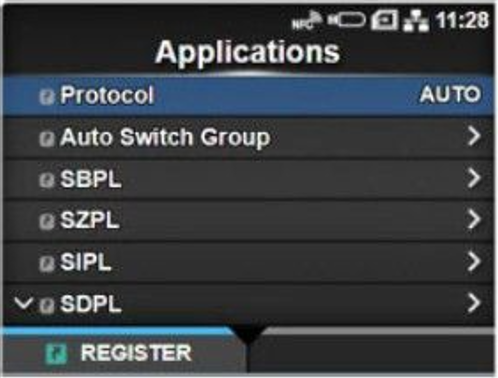
Task: Expand SDPL settings via right chevron
Action: (x=474, y=303)
